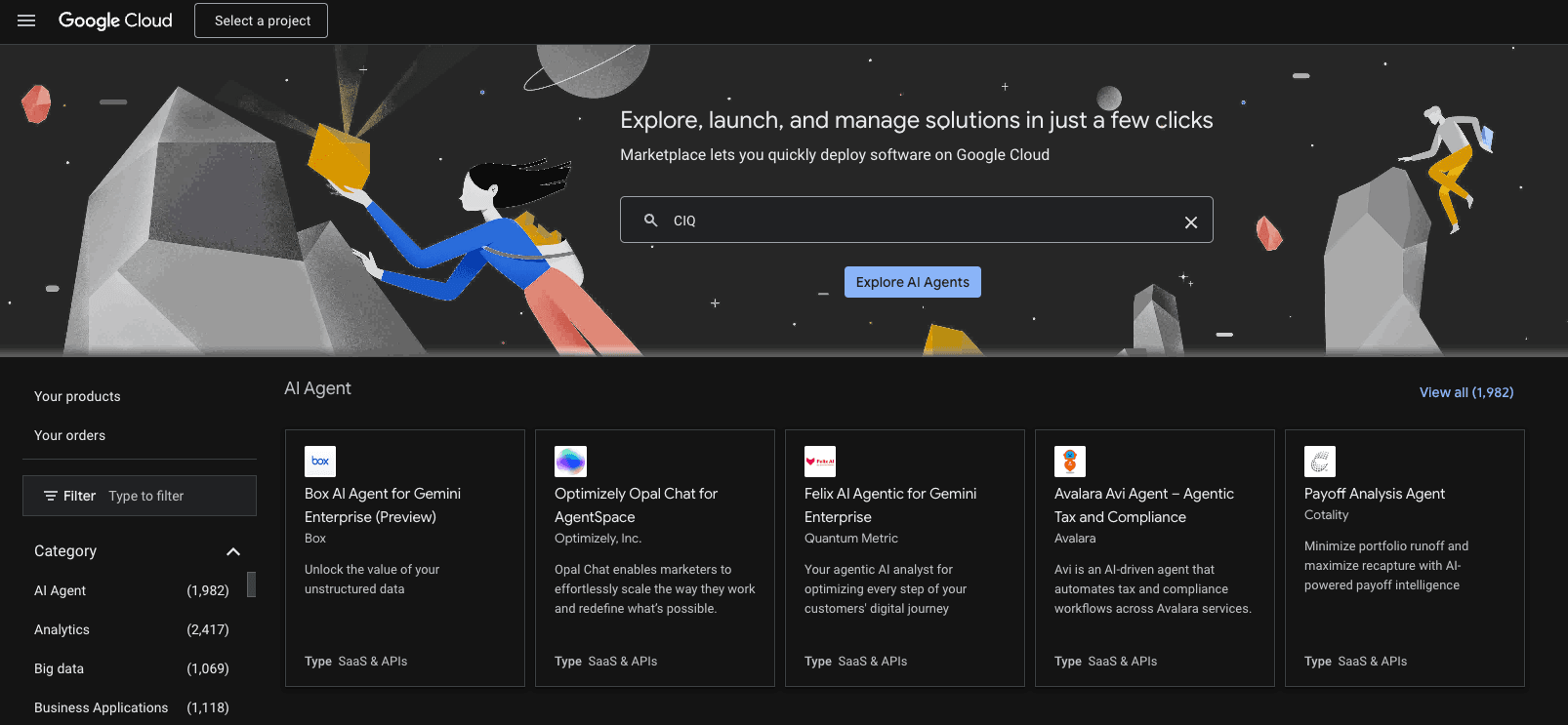Click the Avalara Avi Agent icon

[1070, 461]
